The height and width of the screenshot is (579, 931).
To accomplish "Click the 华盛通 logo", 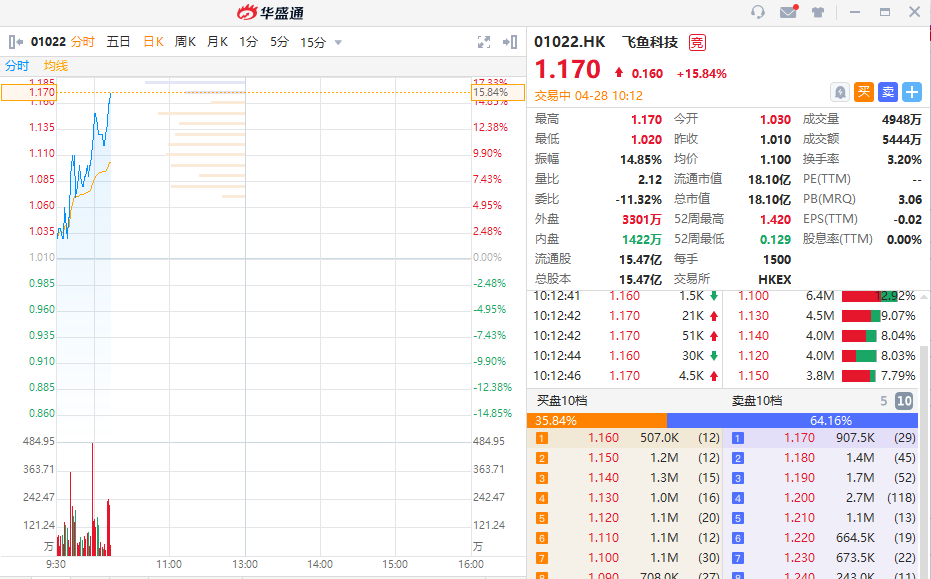I will click(270, 12).
